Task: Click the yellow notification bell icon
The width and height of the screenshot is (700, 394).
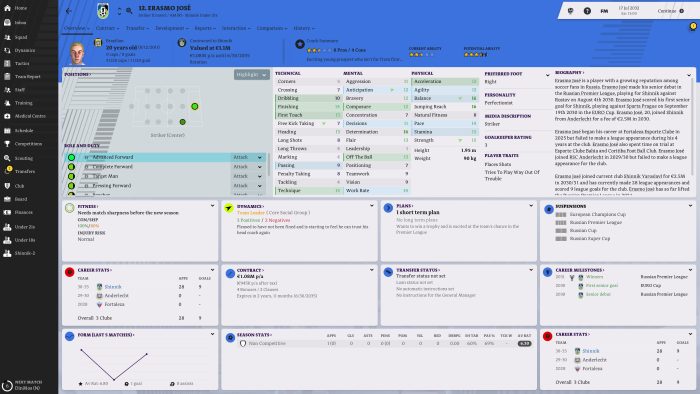Action: (693, 27)
